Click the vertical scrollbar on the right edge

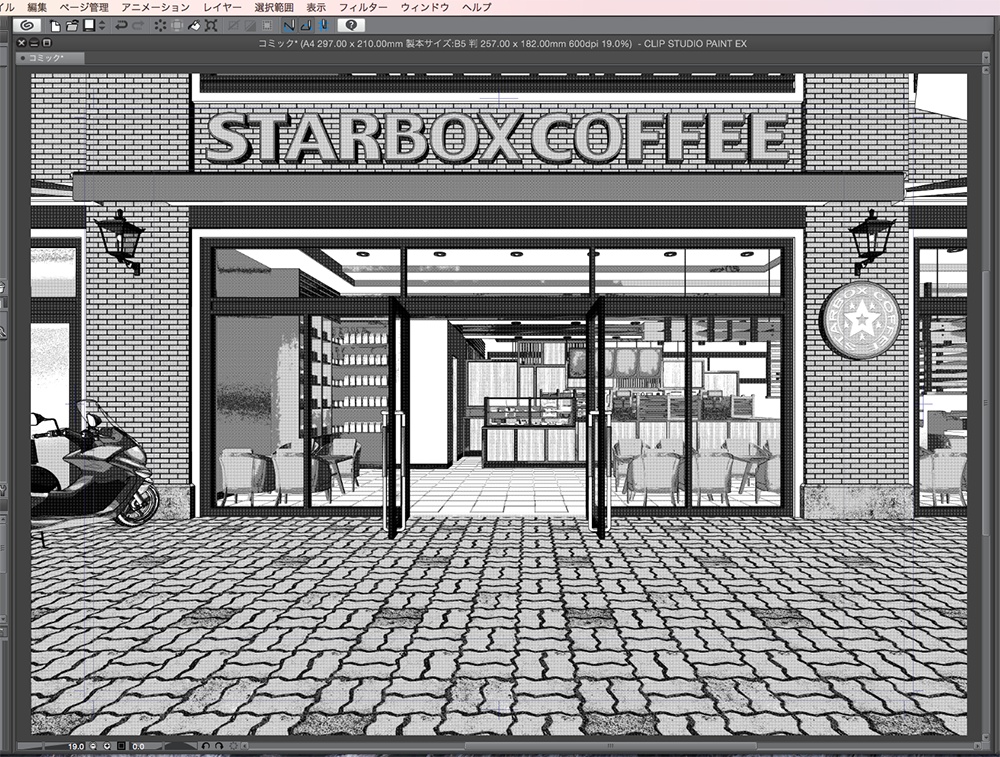(x=986, y=404)
